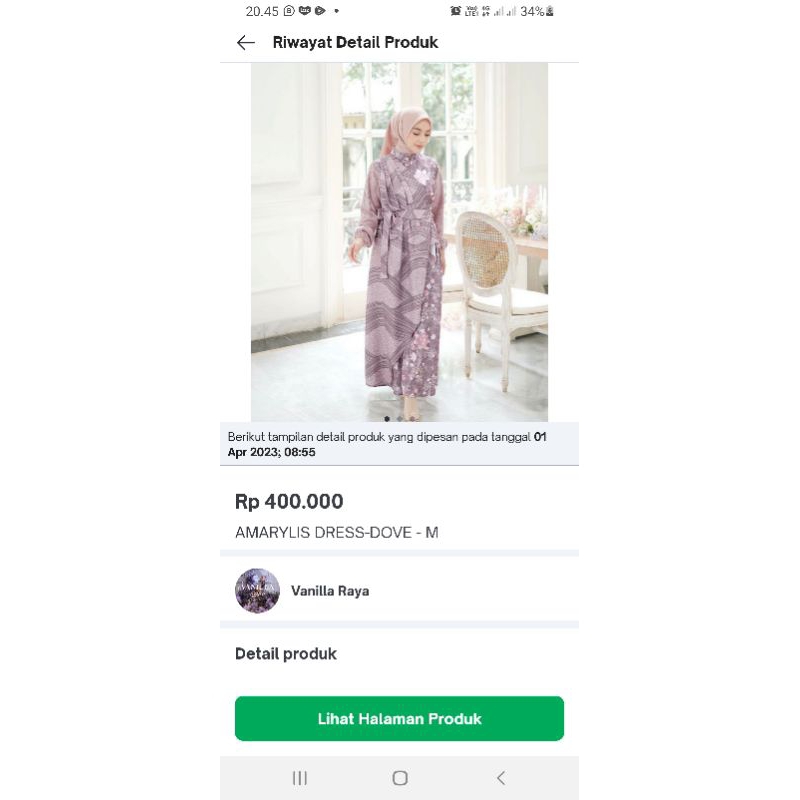This screenshot has width=800, height=800.
Task: Tap the Recents navigation icon
Action: click(299, 777)
